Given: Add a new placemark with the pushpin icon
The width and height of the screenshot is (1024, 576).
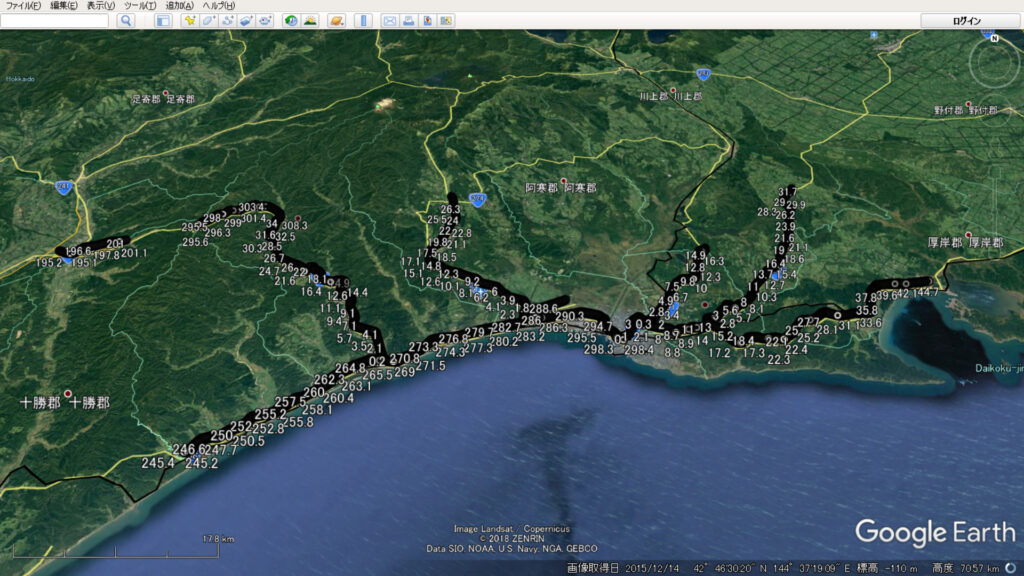Looking at the screenshot, I should pos(188,20).
